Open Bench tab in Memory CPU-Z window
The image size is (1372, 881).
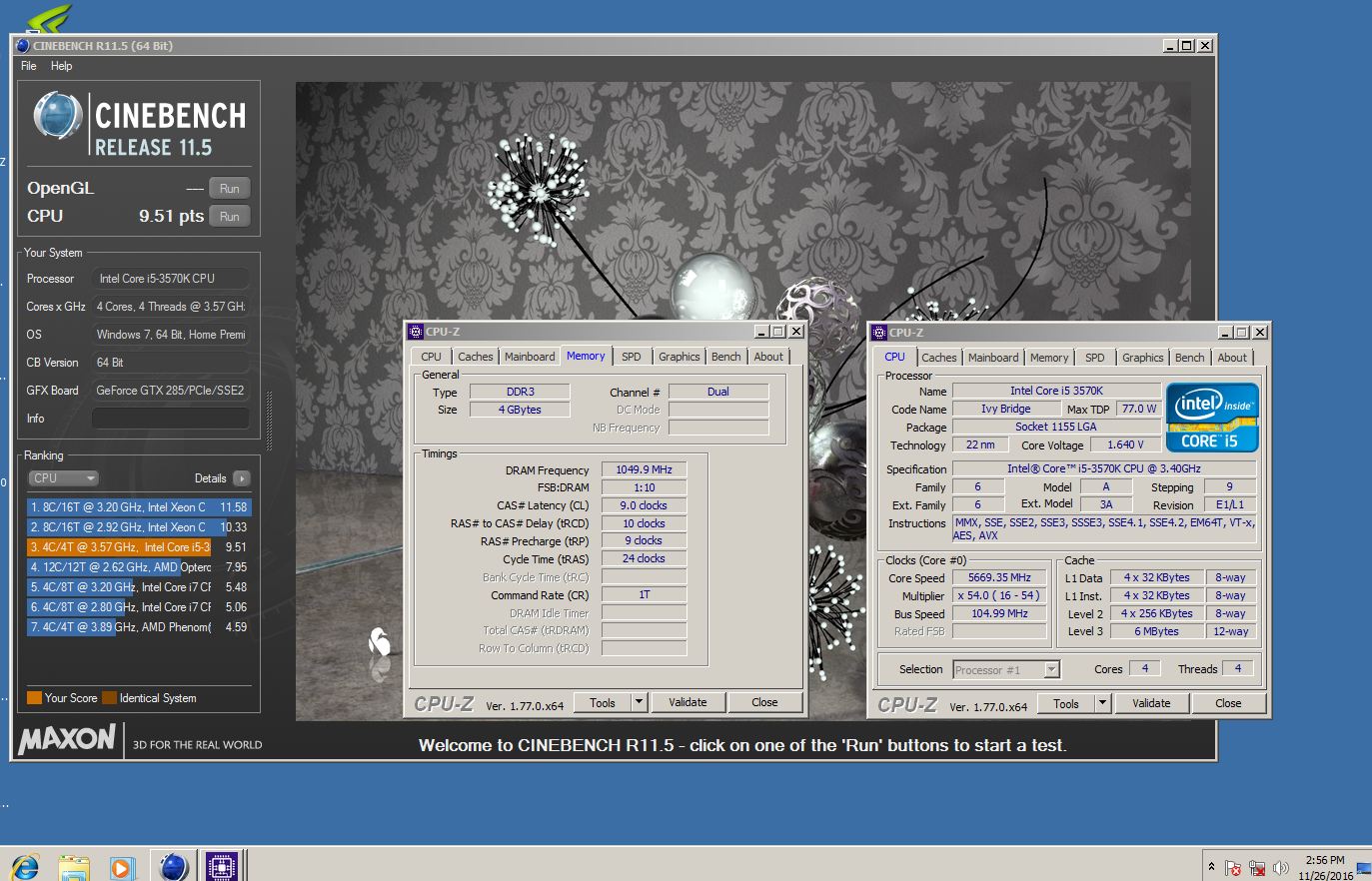[726, 357]
